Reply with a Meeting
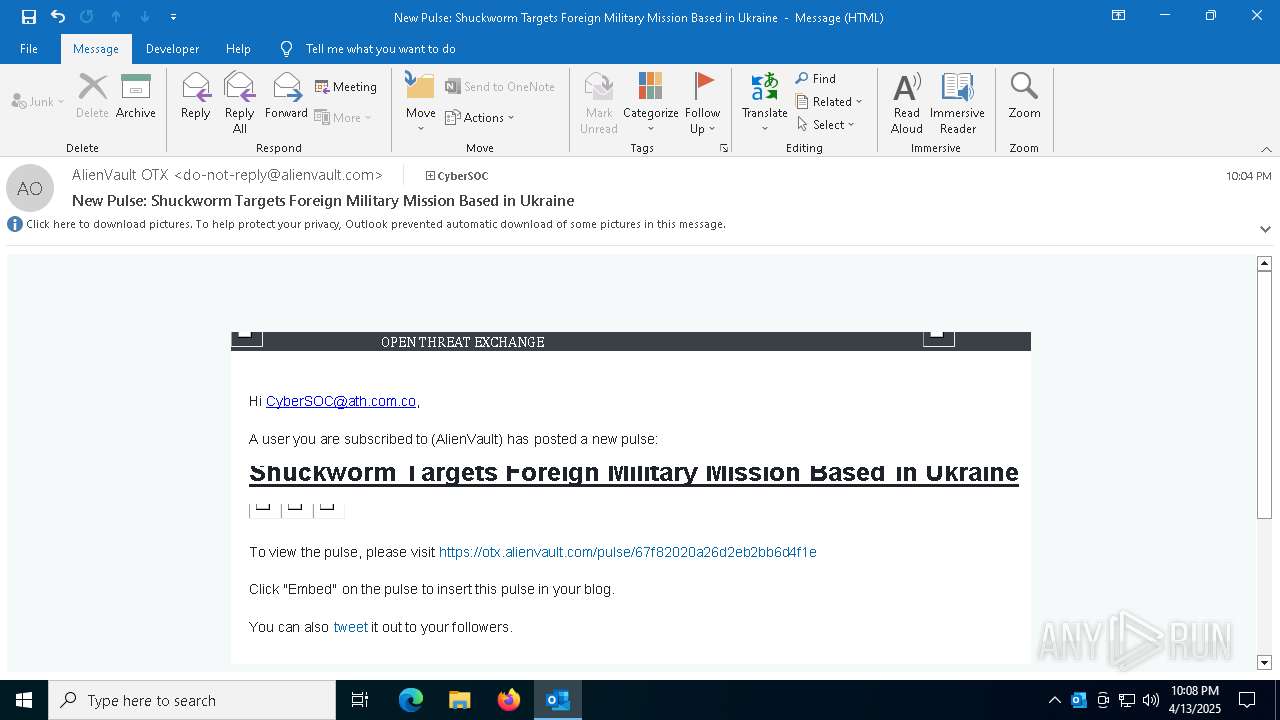 click(x=346, y=87)
